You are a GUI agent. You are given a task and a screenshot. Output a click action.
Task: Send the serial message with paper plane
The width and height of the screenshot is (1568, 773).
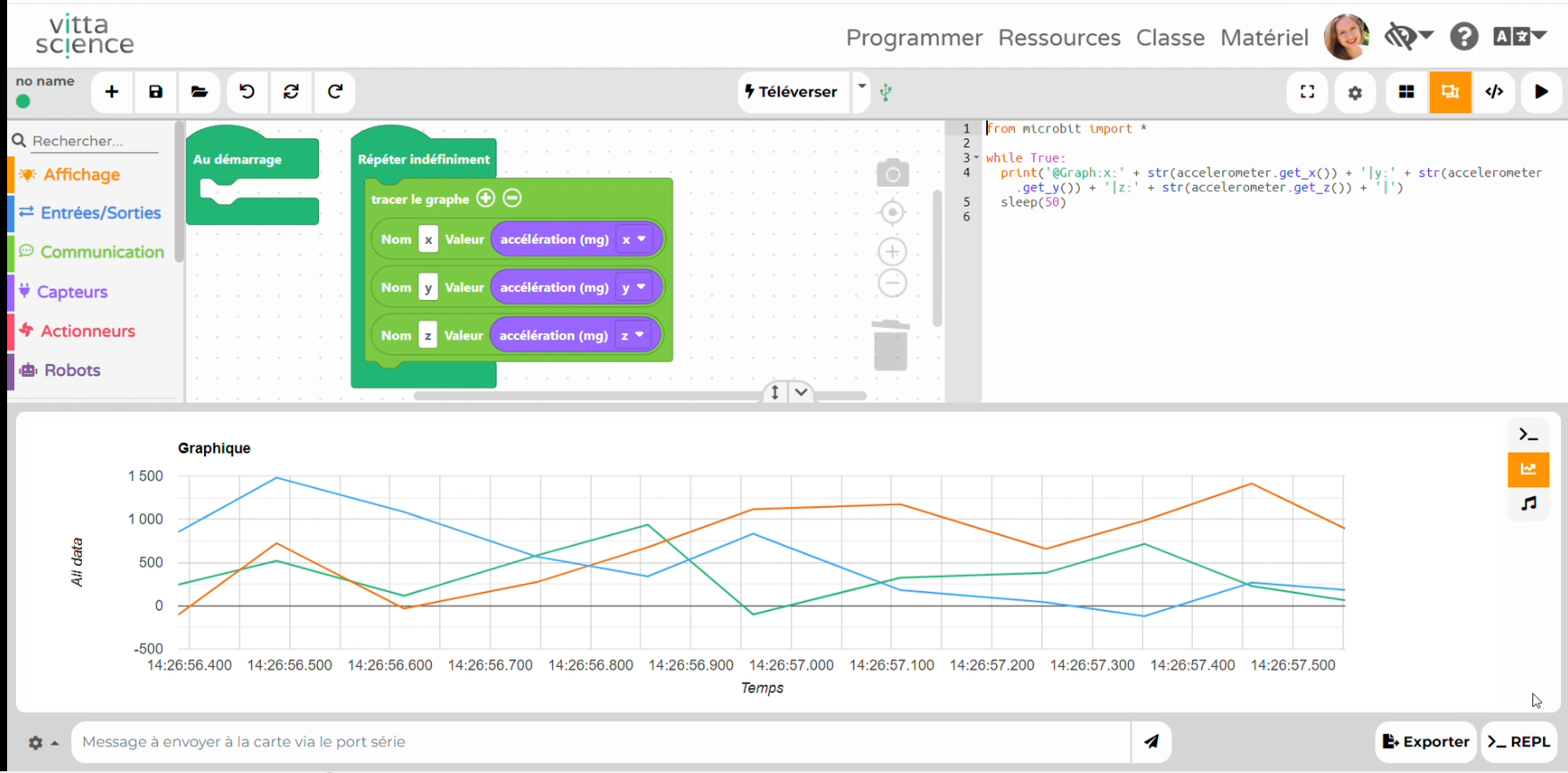(x=1152, y=742)
